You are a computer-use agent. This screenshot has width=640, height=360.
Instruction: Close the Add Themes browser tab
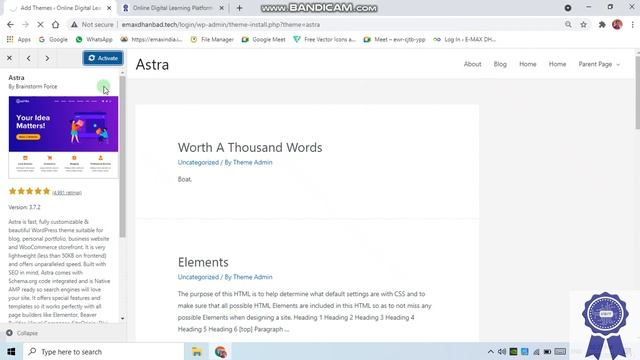pos(109,8)
